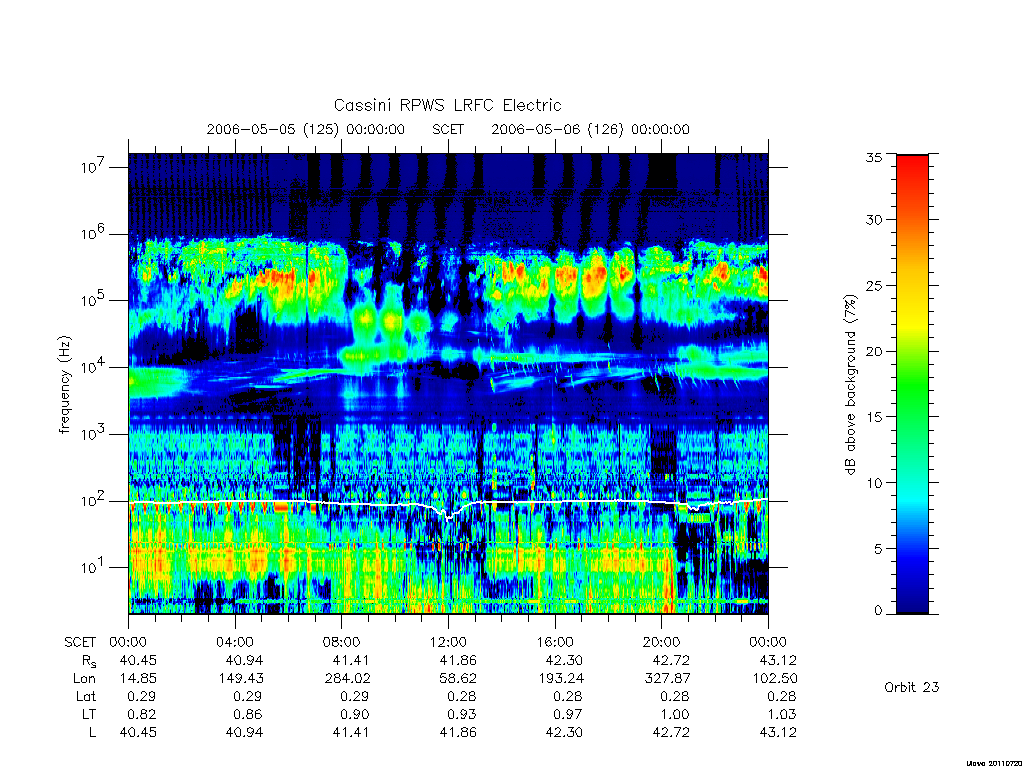Select LT value '1.00'
Screen dimensions: 1024x768
pos(675,714)
